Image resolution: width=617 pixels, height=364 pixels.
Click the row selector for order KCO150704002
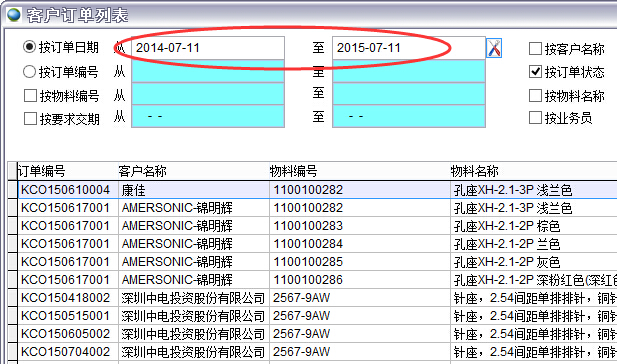point(13,352)
